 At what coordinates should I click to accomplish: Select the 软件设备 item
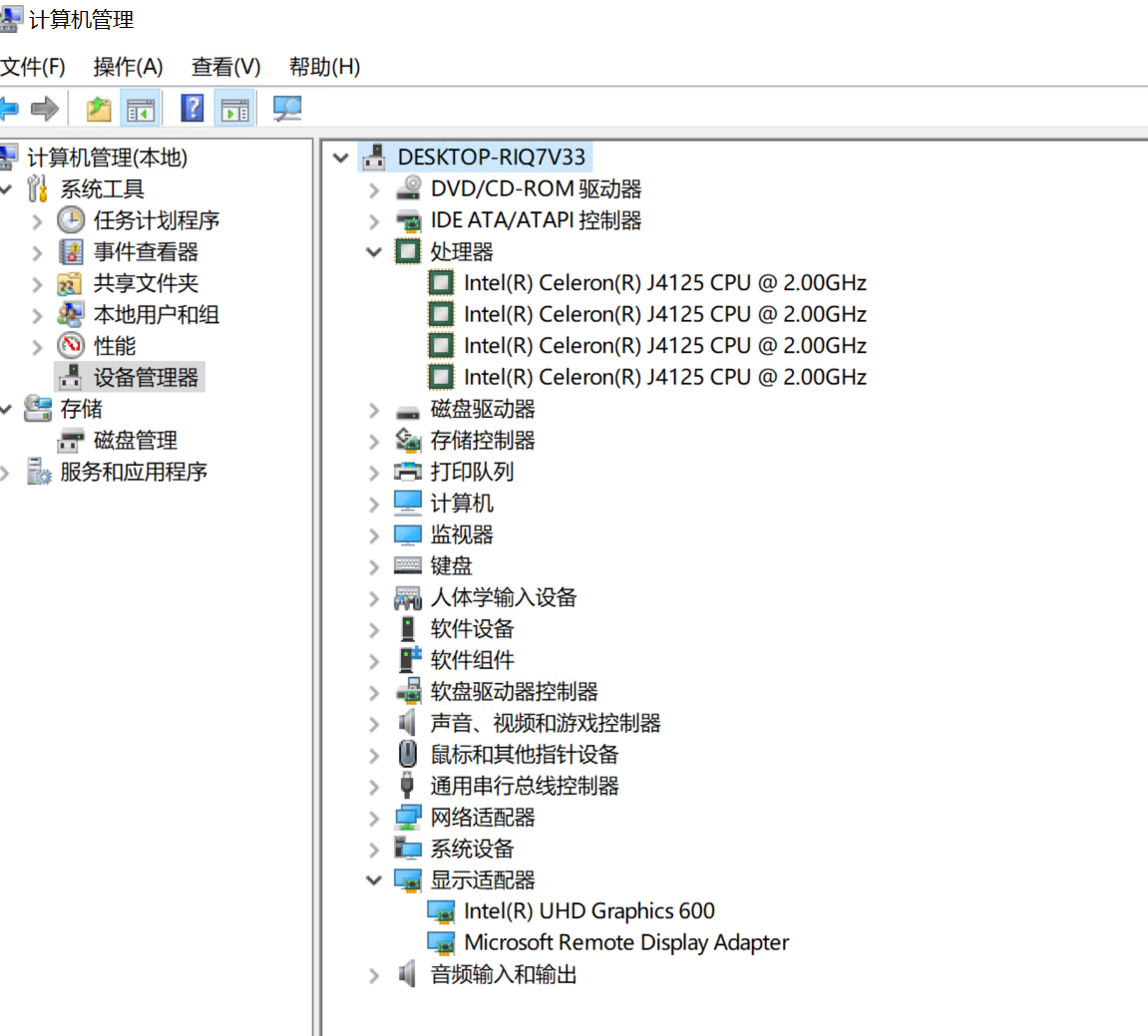point(472,628)
